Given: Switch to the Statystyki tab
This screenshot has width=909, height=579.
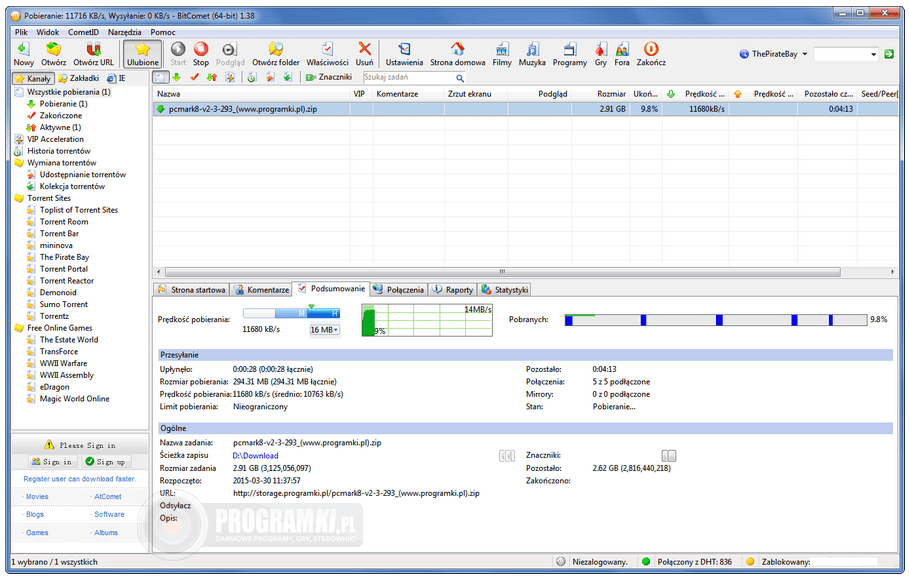Looking at the screenshot, I should (x=505, y=290).
